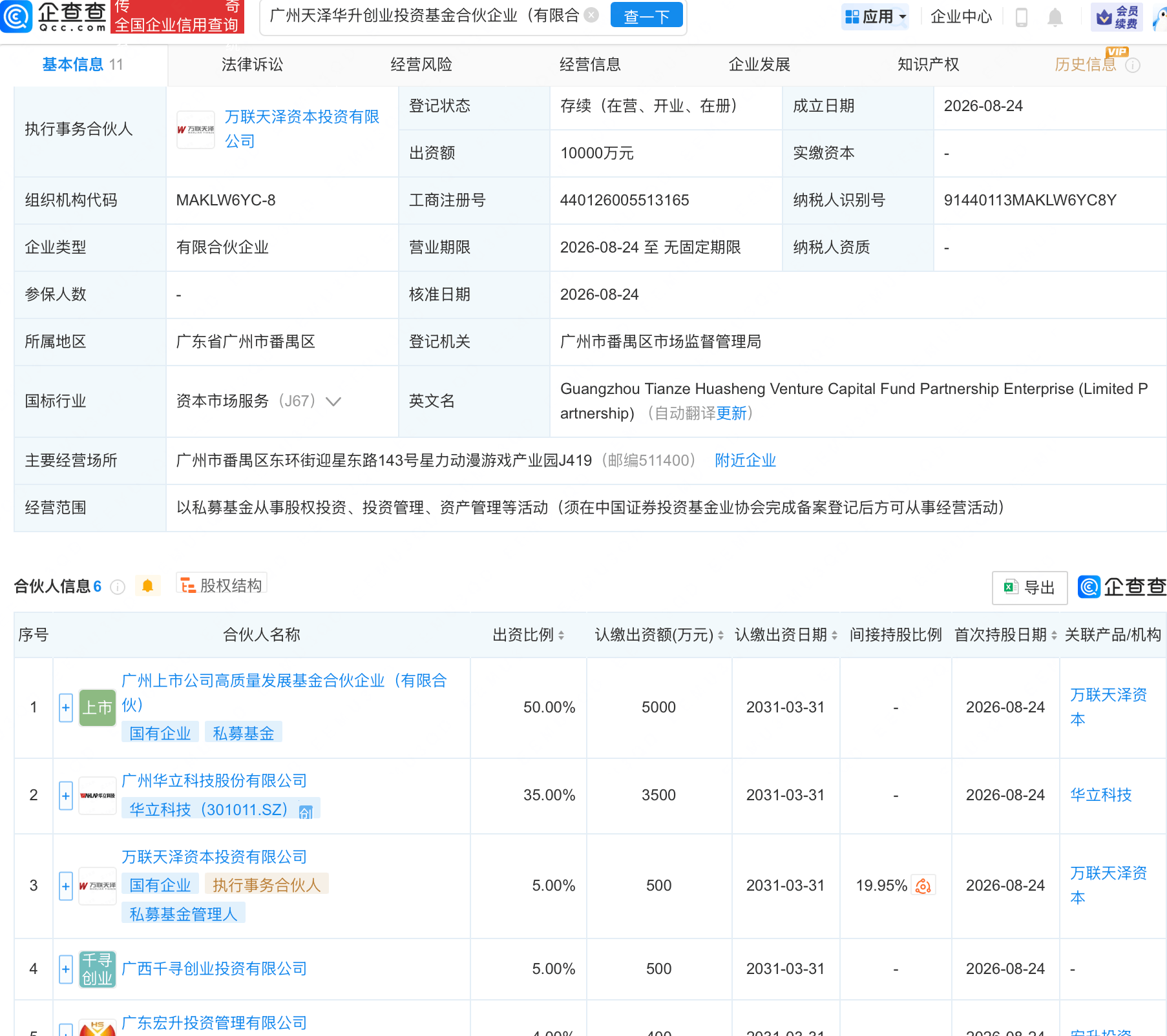
Task: Open 万联天泽资本 related product in row 1
Action: (1108, 707)
